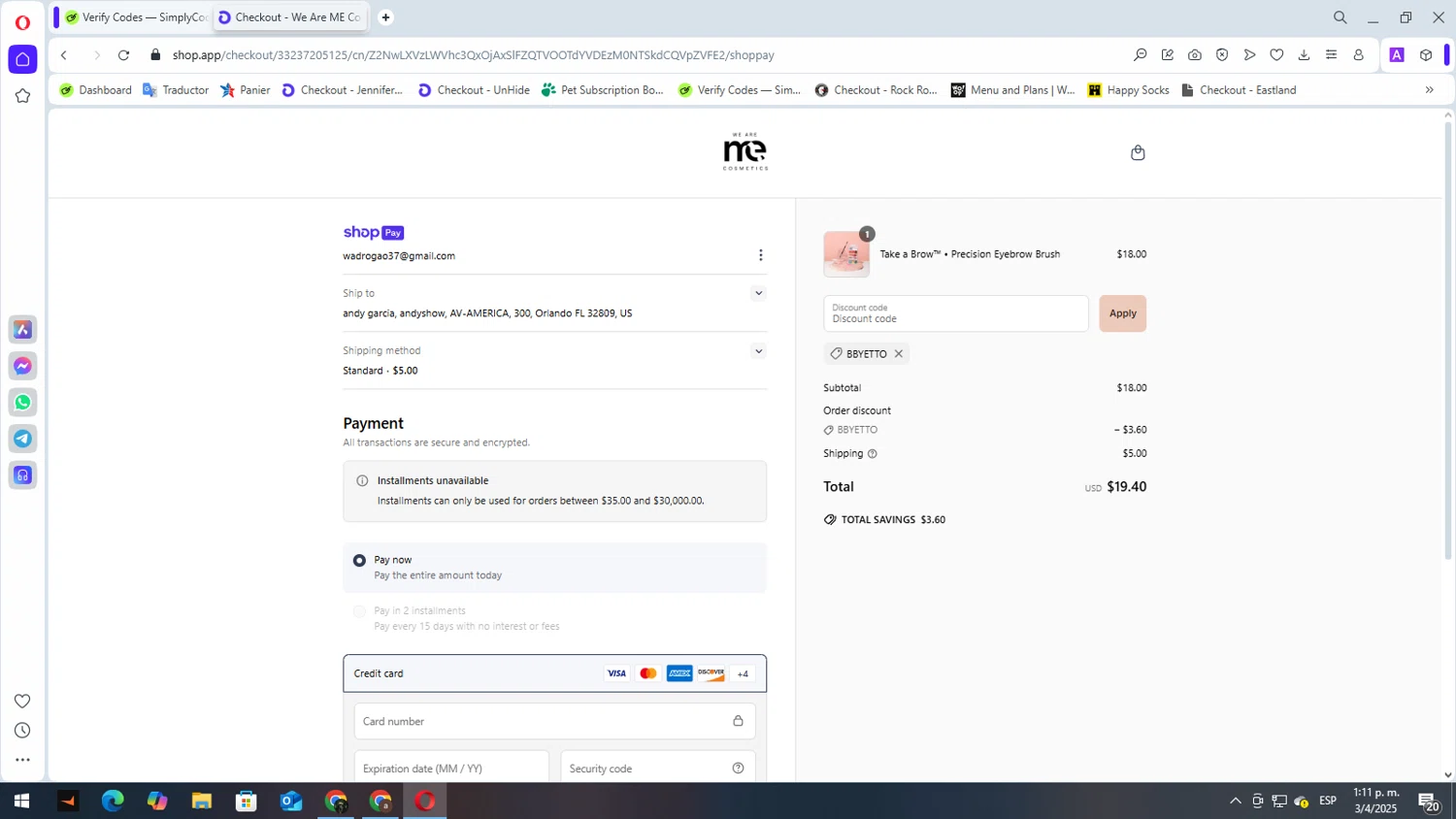Click the Apply discount button
Viewport: 1456px width, 819px height.
pyautogui.click(x=1122, y=313)
